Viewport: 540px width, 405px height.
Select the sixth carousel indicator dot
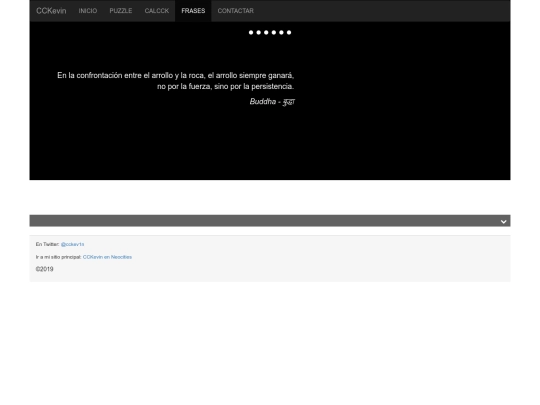289,32
